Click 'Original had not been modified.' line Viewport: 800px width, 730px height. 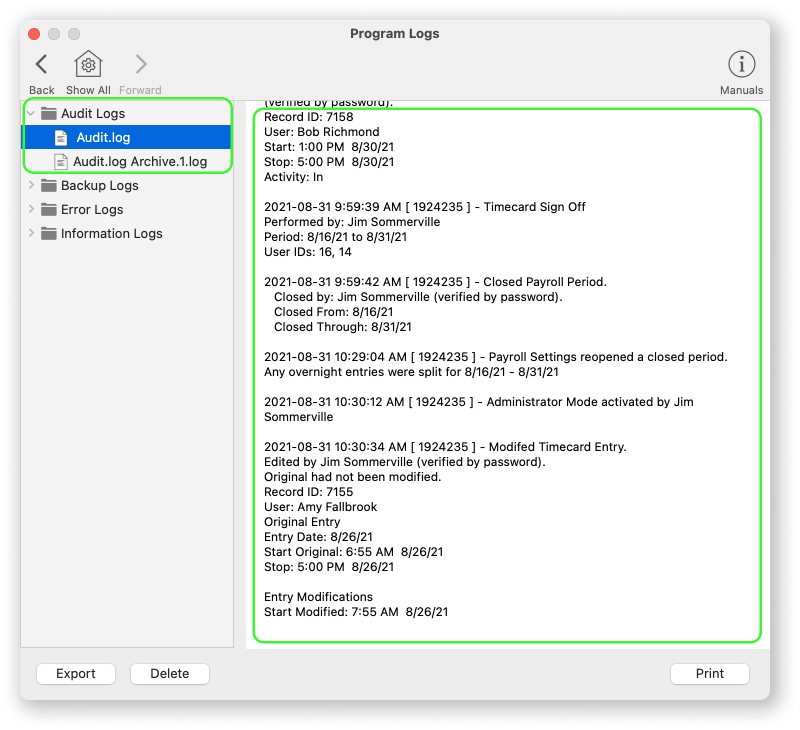point(353,477)
